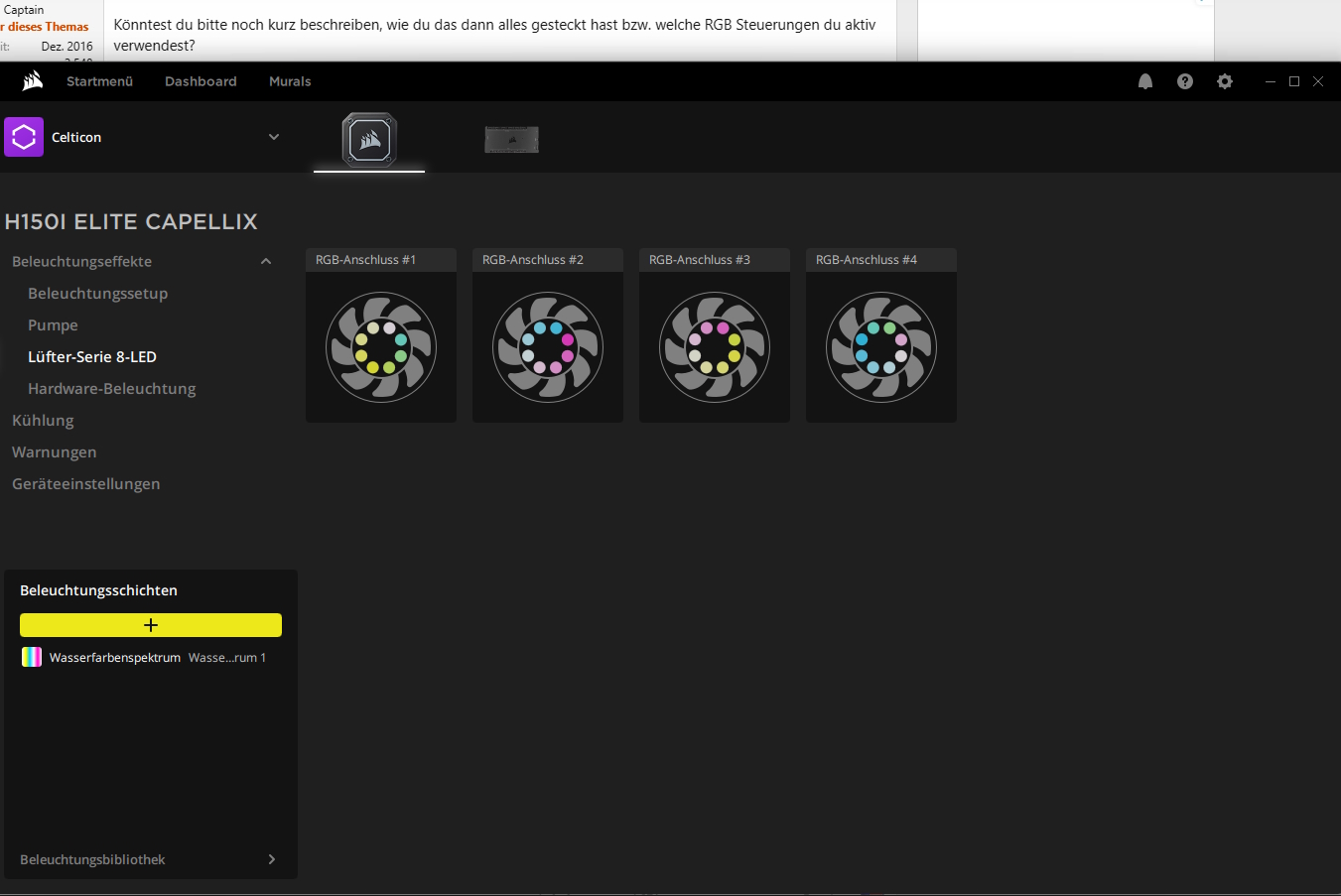Open the notifications bell
The width and height of the screenshot is (1341, 896).
tap(1145, 81)
